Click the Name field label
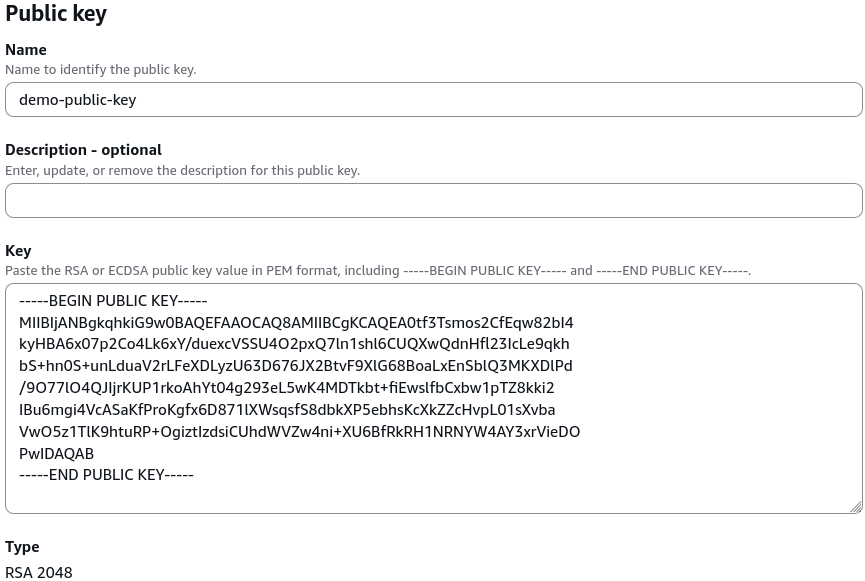 coord(26,50)
